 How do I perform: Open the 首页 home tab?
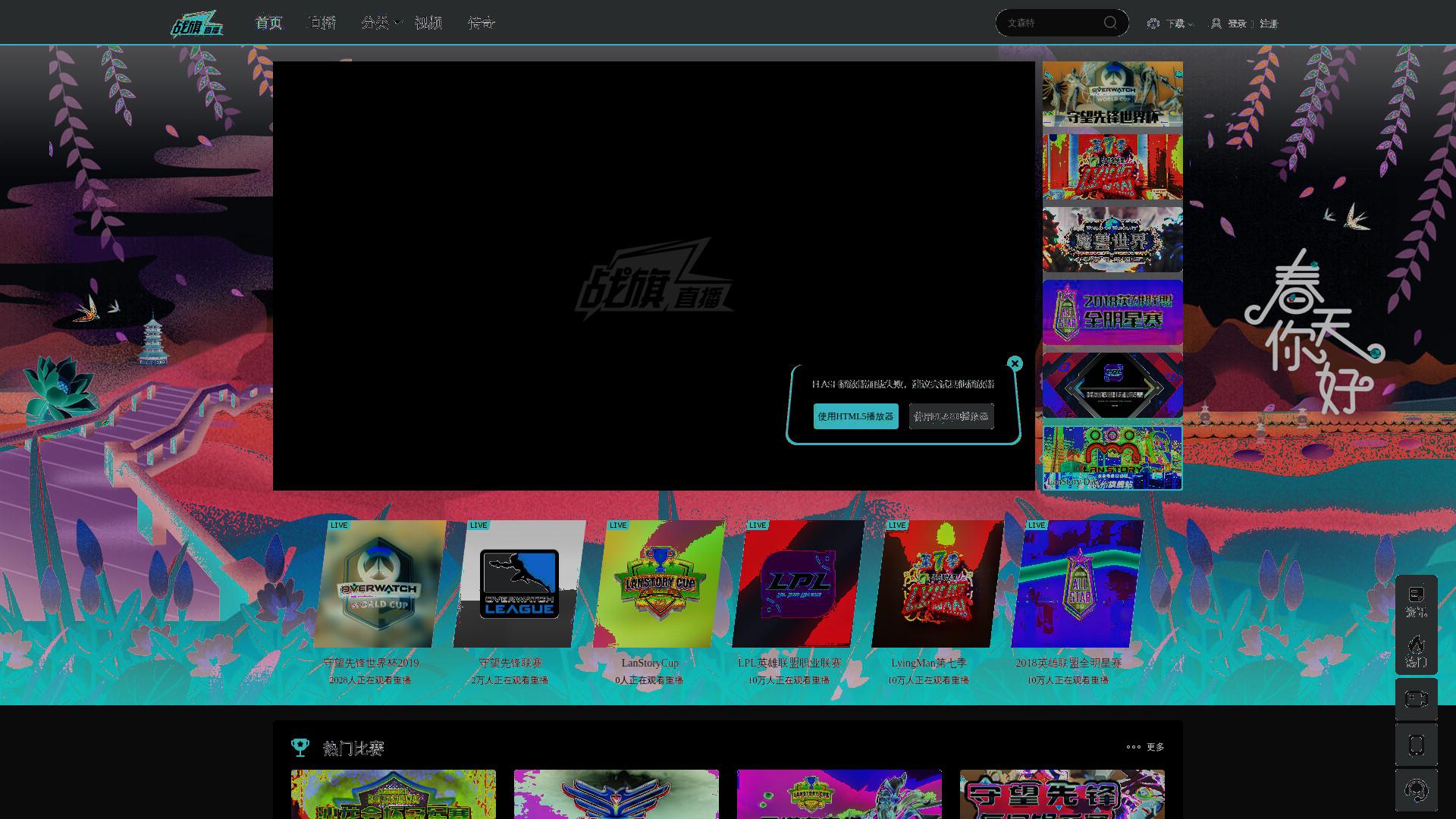coord(268,23)
